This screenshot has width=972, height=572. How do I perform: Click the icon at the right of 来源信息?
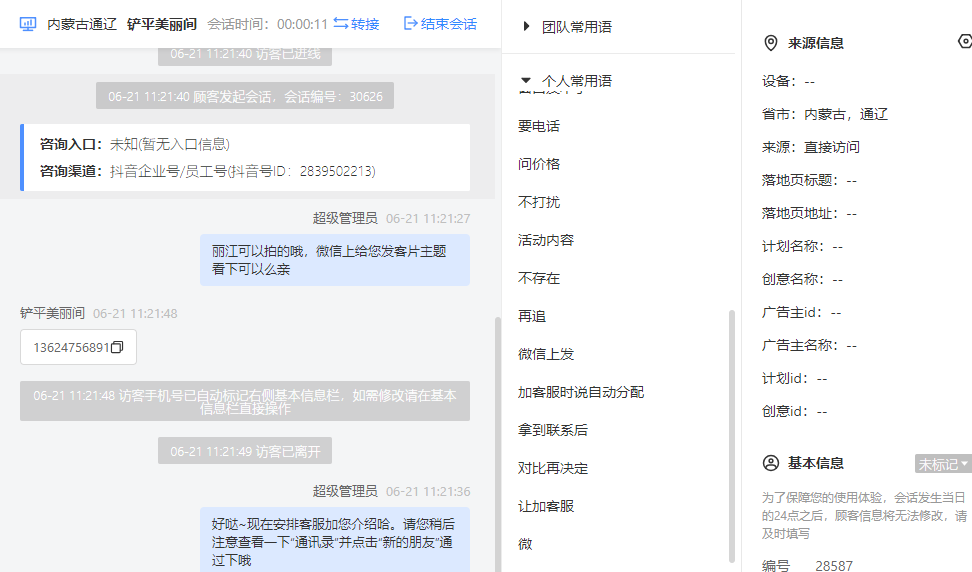(965, 42)
